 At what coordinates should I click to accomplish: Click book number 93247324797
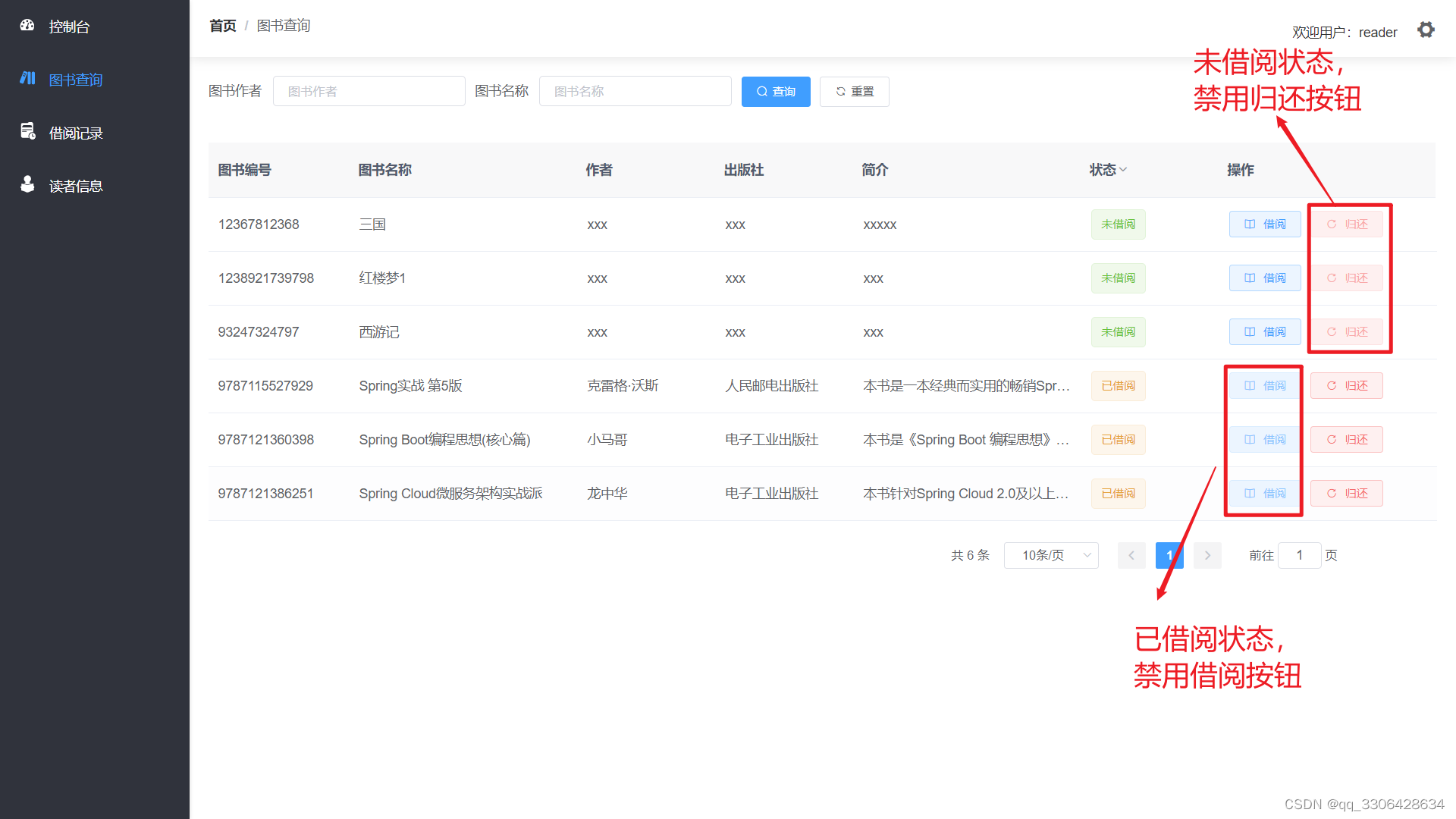coord(259,332)
